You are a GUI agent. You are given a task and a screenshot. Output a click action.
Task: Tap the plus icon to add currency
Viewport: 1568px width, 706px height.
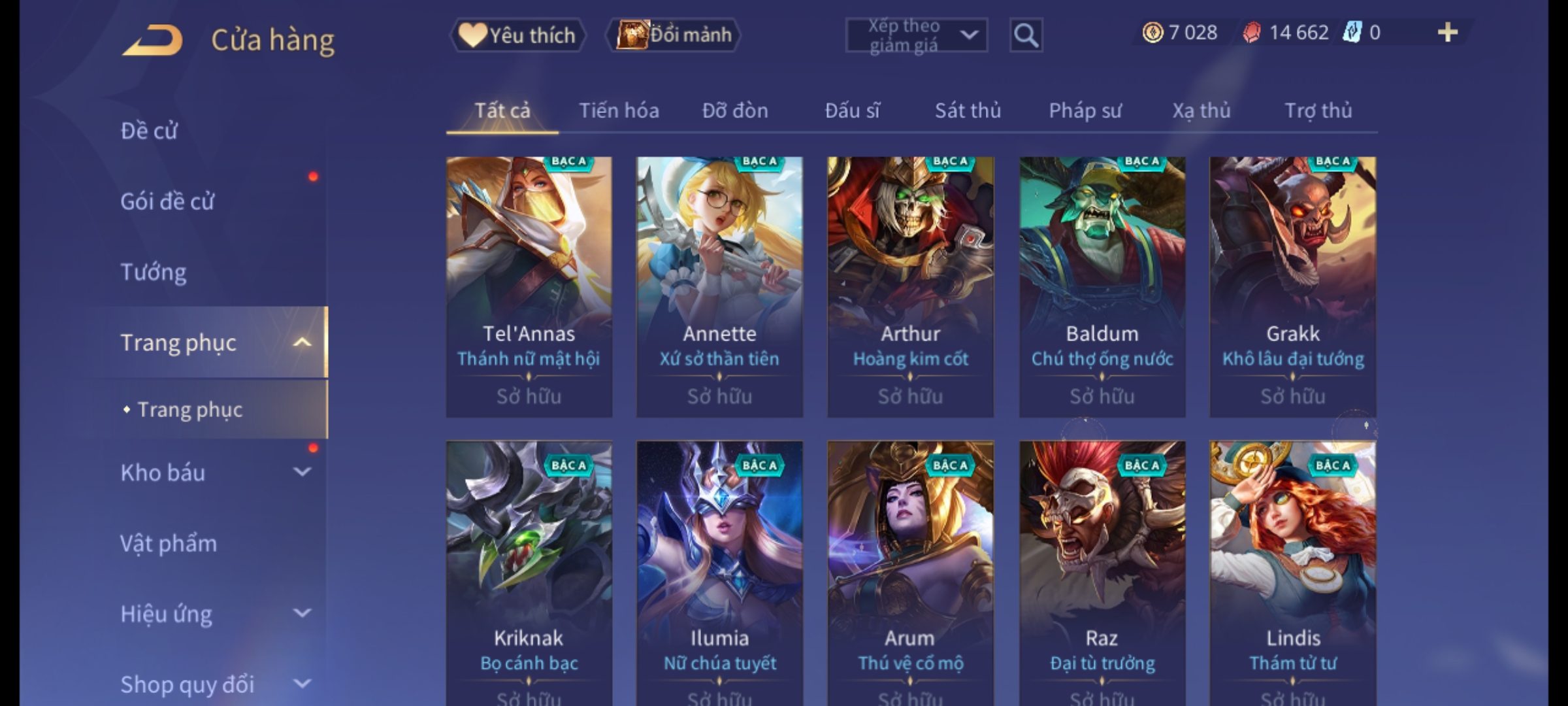click(1448, 33)
